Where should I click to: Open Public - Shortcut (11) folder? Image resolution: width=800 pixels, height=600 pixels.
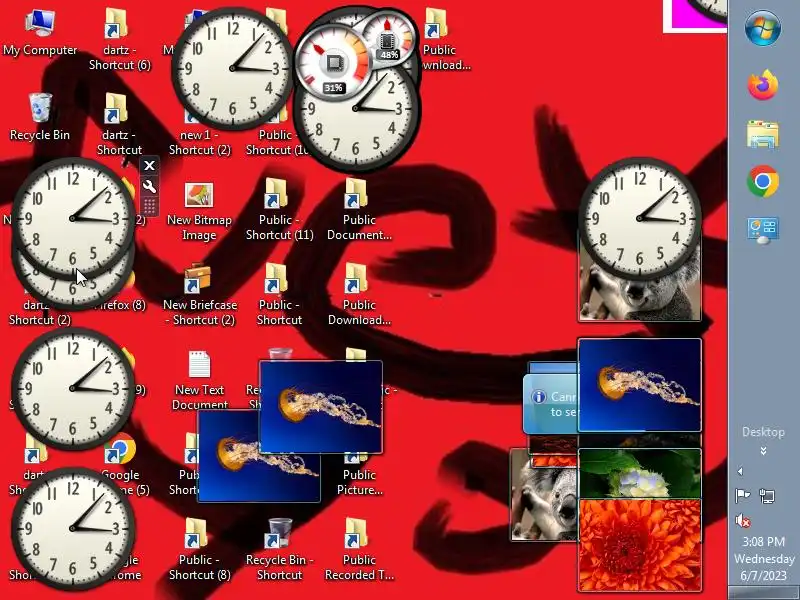[279, 209]
